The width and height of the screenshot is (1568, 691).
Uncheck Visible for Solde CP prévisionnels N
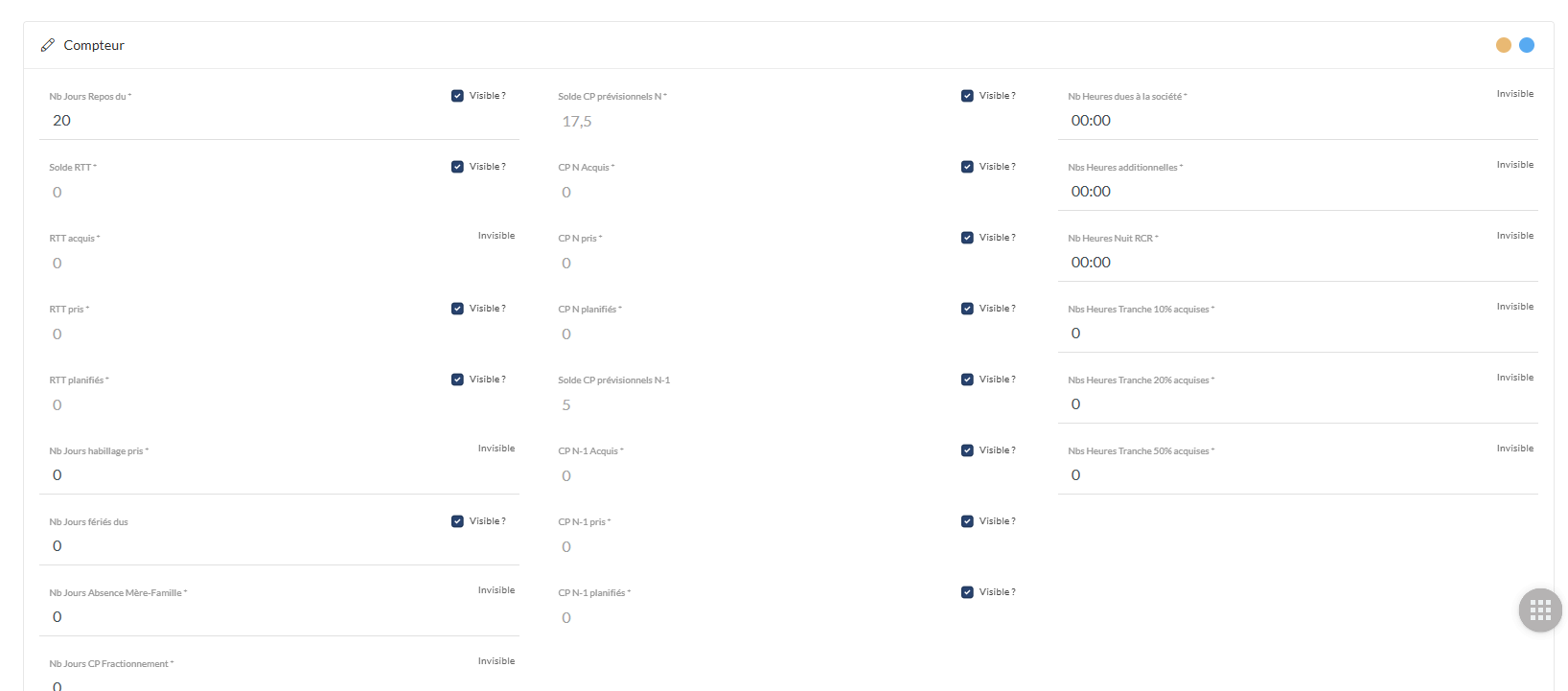click(x=967, y=96)
